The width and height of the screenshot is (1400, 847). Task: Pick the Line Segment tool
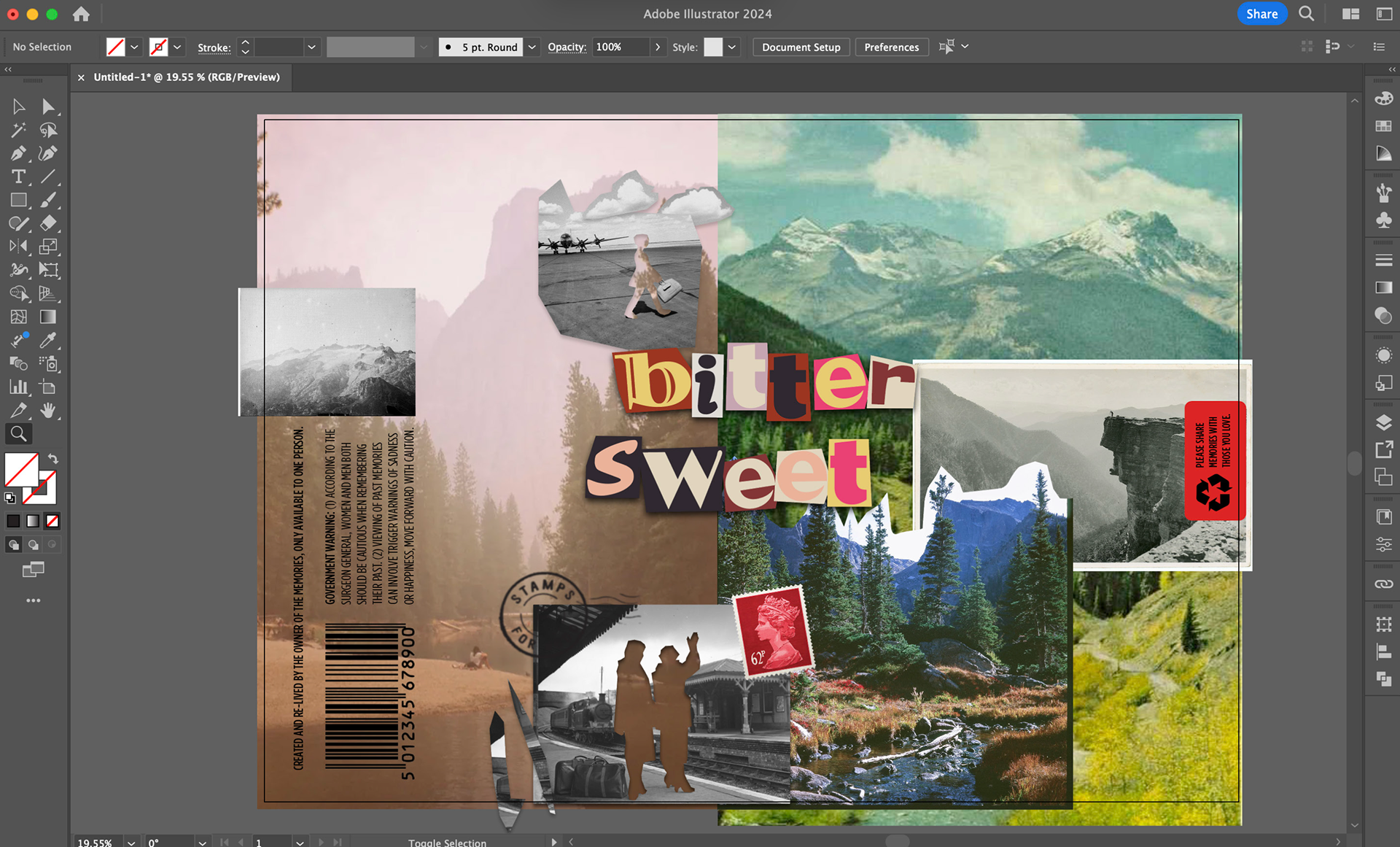(48, 177)
